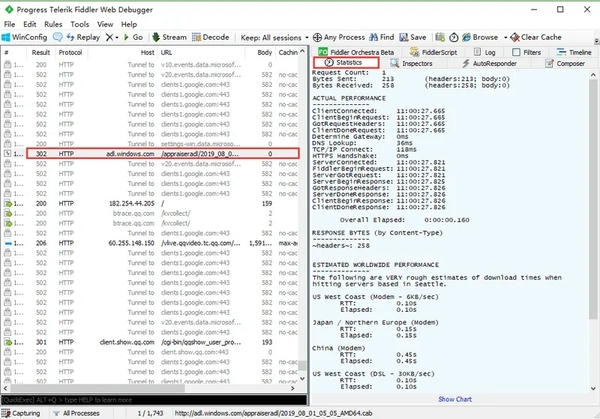Toggle Stream mode
This screenshot has width=600, height=419.
pyautogui.click(x=169, y=37)
